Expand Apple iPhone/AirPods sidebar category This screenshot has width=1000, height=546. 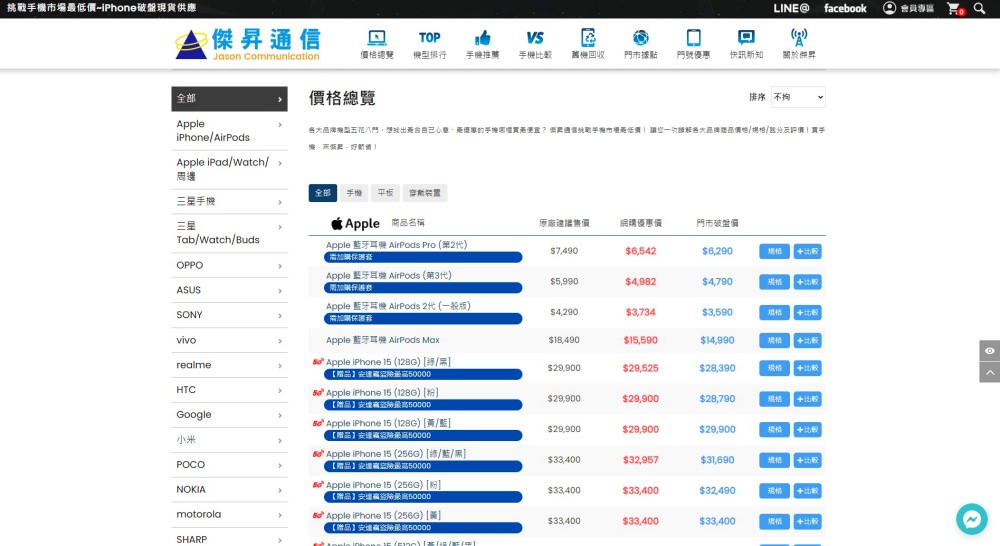click(x=230, y=131)
